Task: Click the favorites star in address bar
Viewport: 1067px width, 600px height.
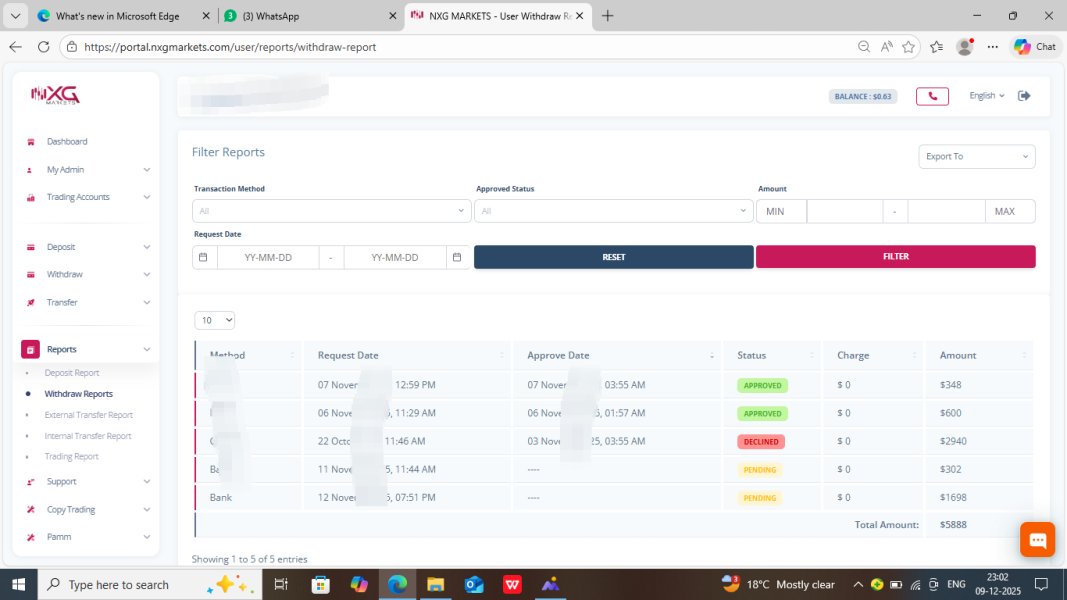Action: tap(908, 47)
